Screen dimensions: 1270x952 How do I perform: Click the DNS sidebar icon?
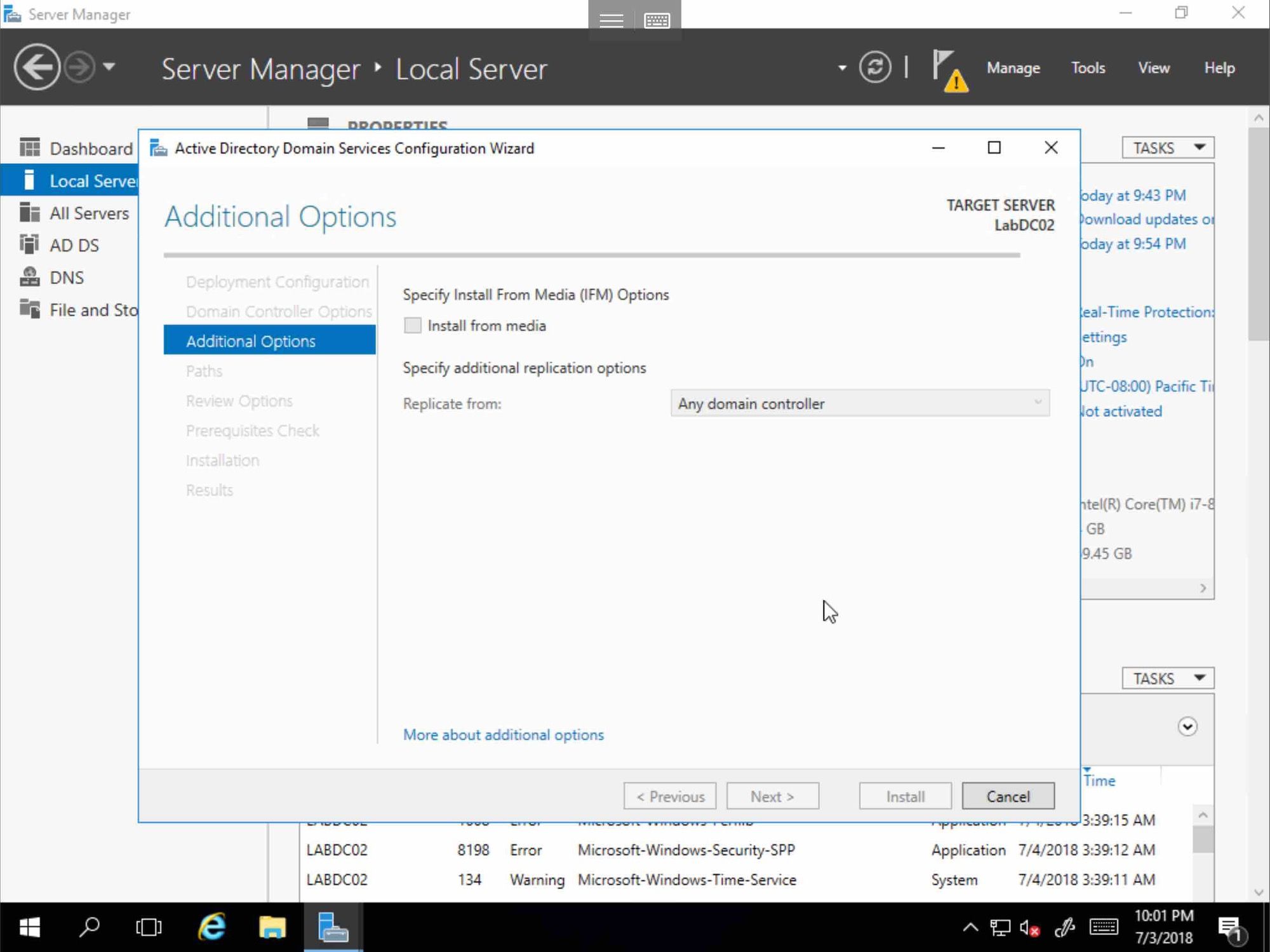[29, 277]
